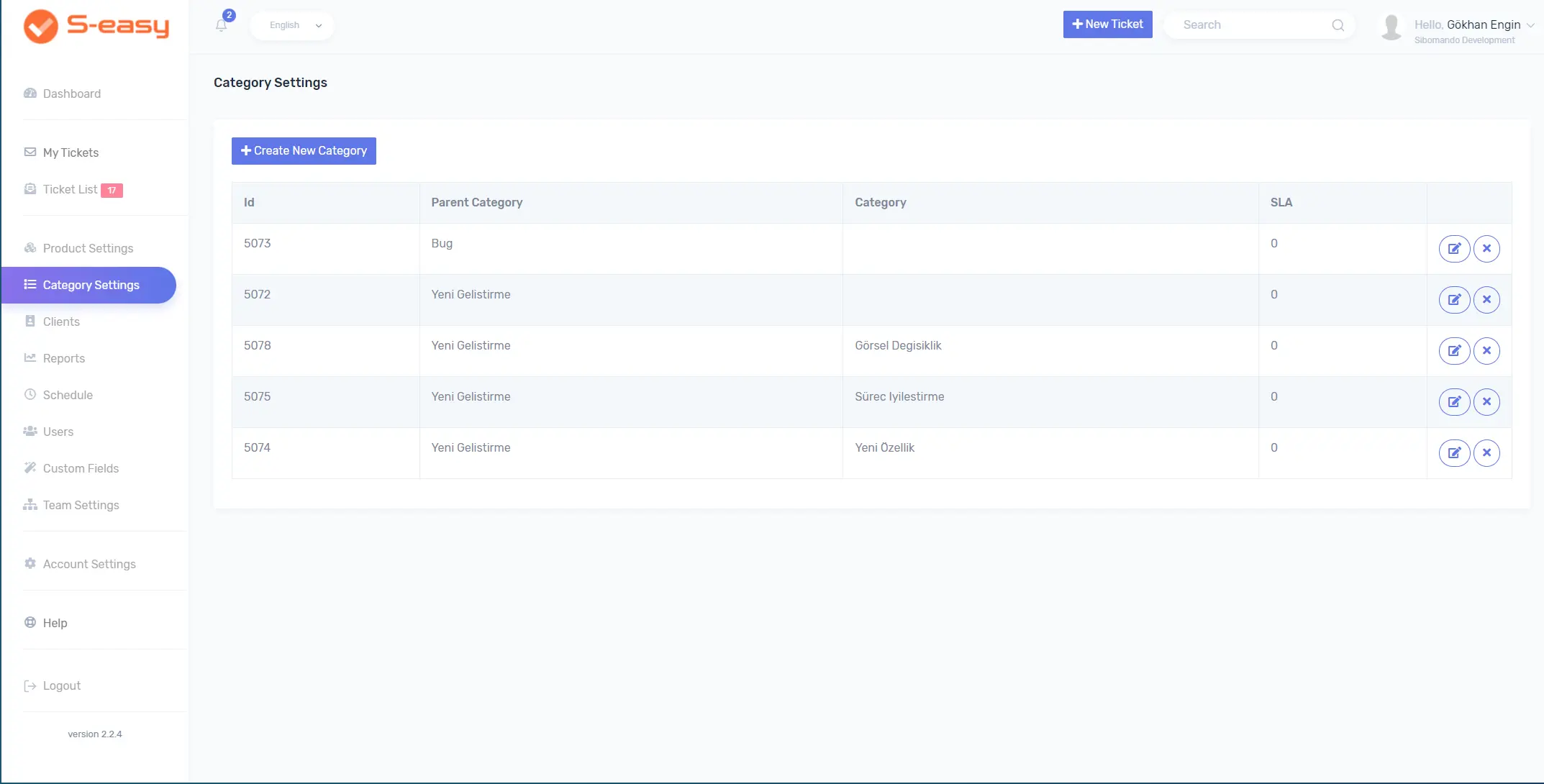Edit category 5073 Bug

[1454, 249]
